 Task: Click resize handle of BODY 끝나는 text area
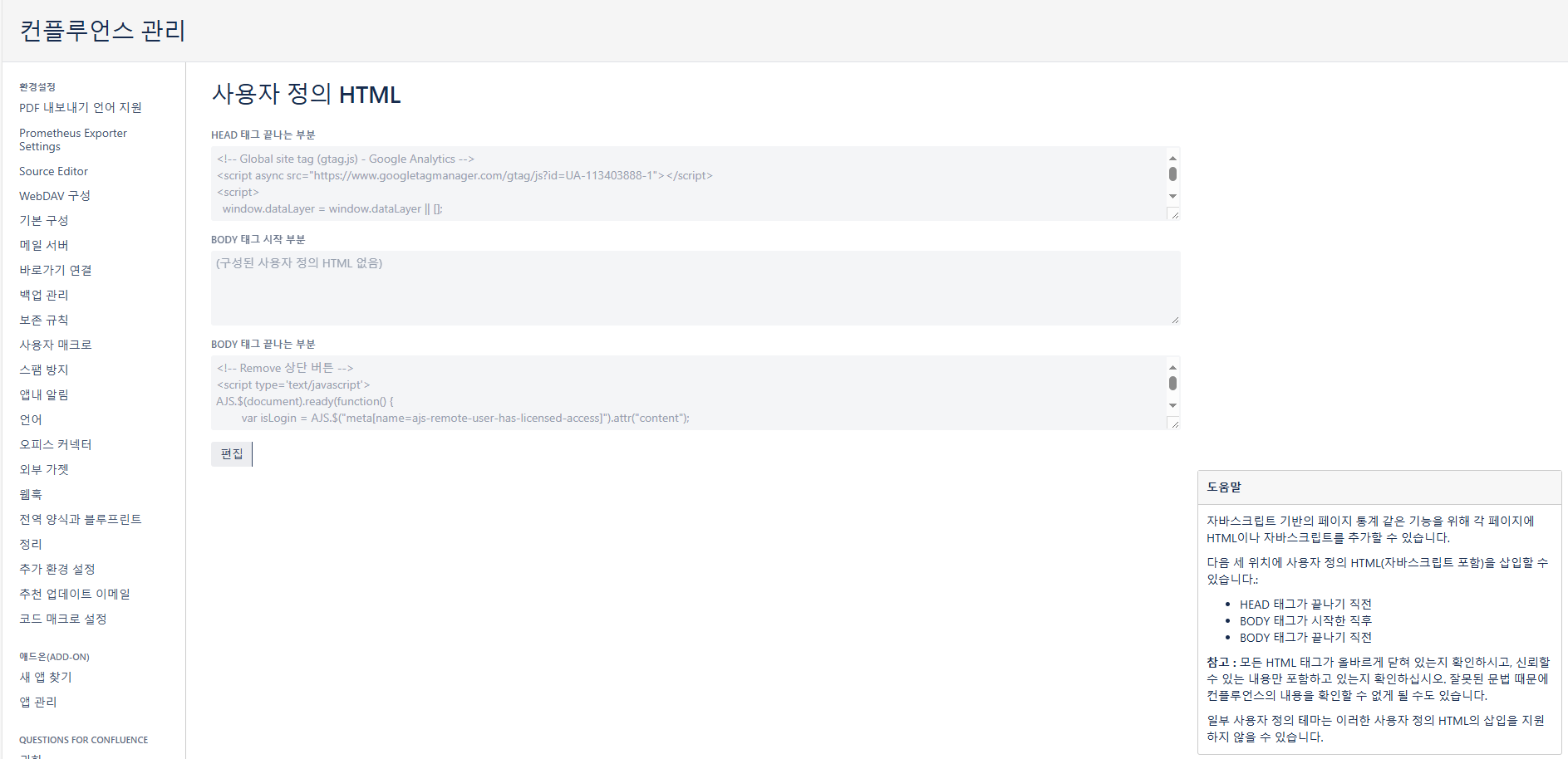[x=1174, y=424]
